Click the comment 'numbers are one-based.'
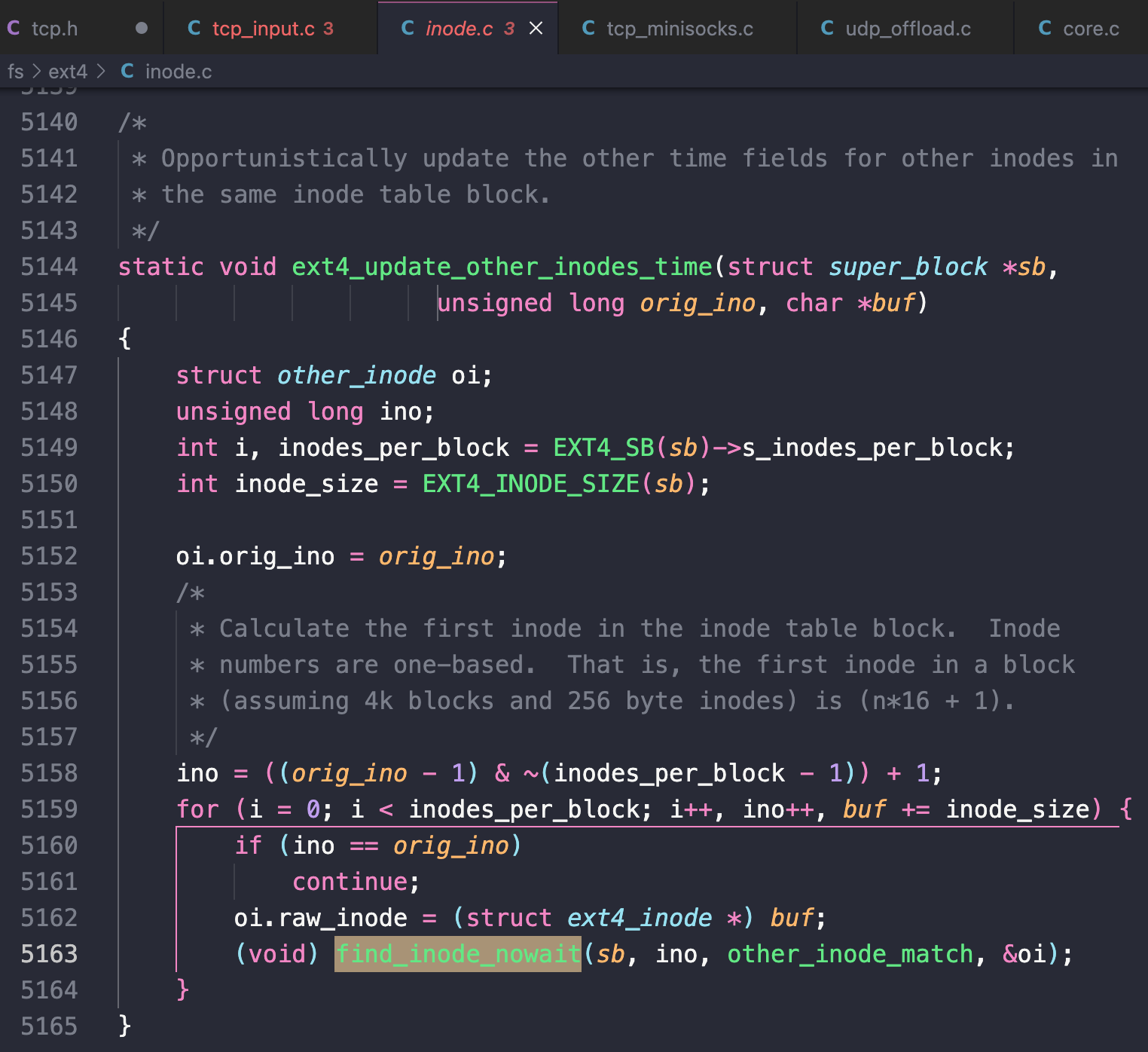The width and height of the screenshot is (1148, 1052). pyautogui.click(x=377, y=665)
